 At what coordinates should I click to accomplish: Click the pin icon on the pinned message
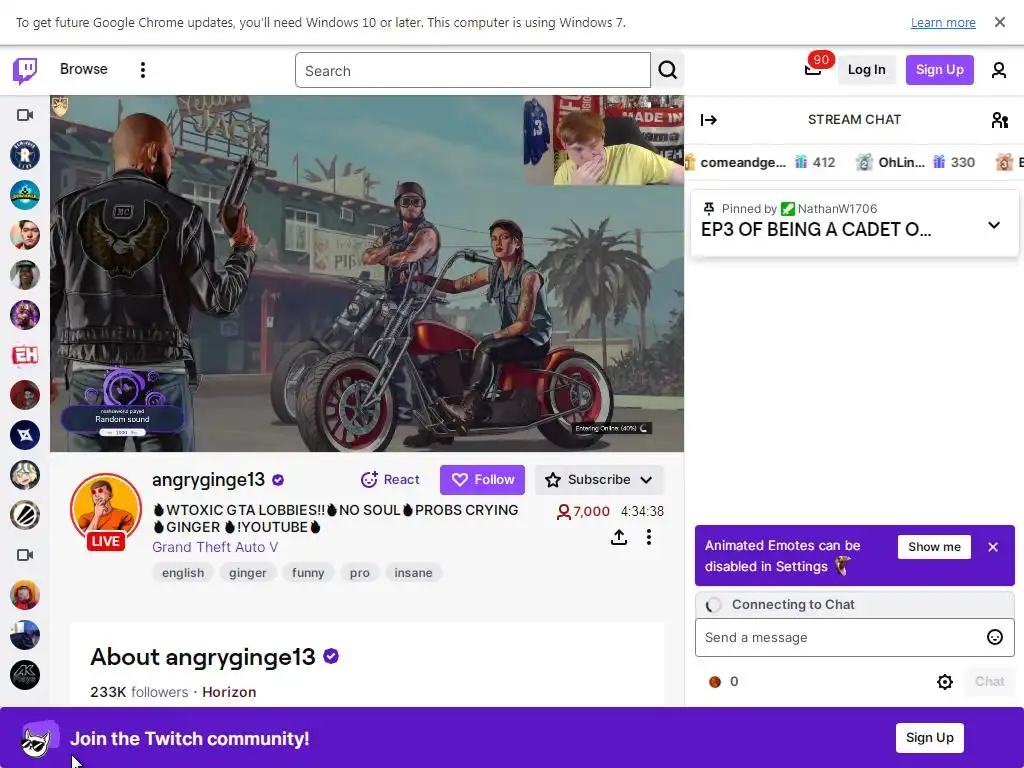point(709,208)
